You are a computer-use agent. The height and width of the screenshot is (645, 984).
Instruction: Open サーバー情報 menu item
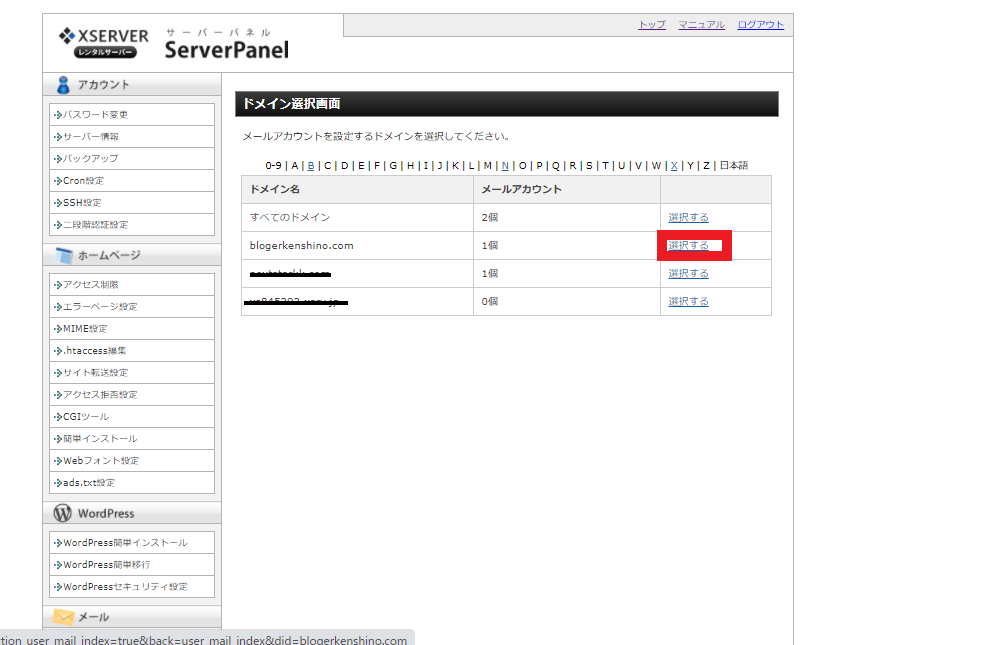90,137
